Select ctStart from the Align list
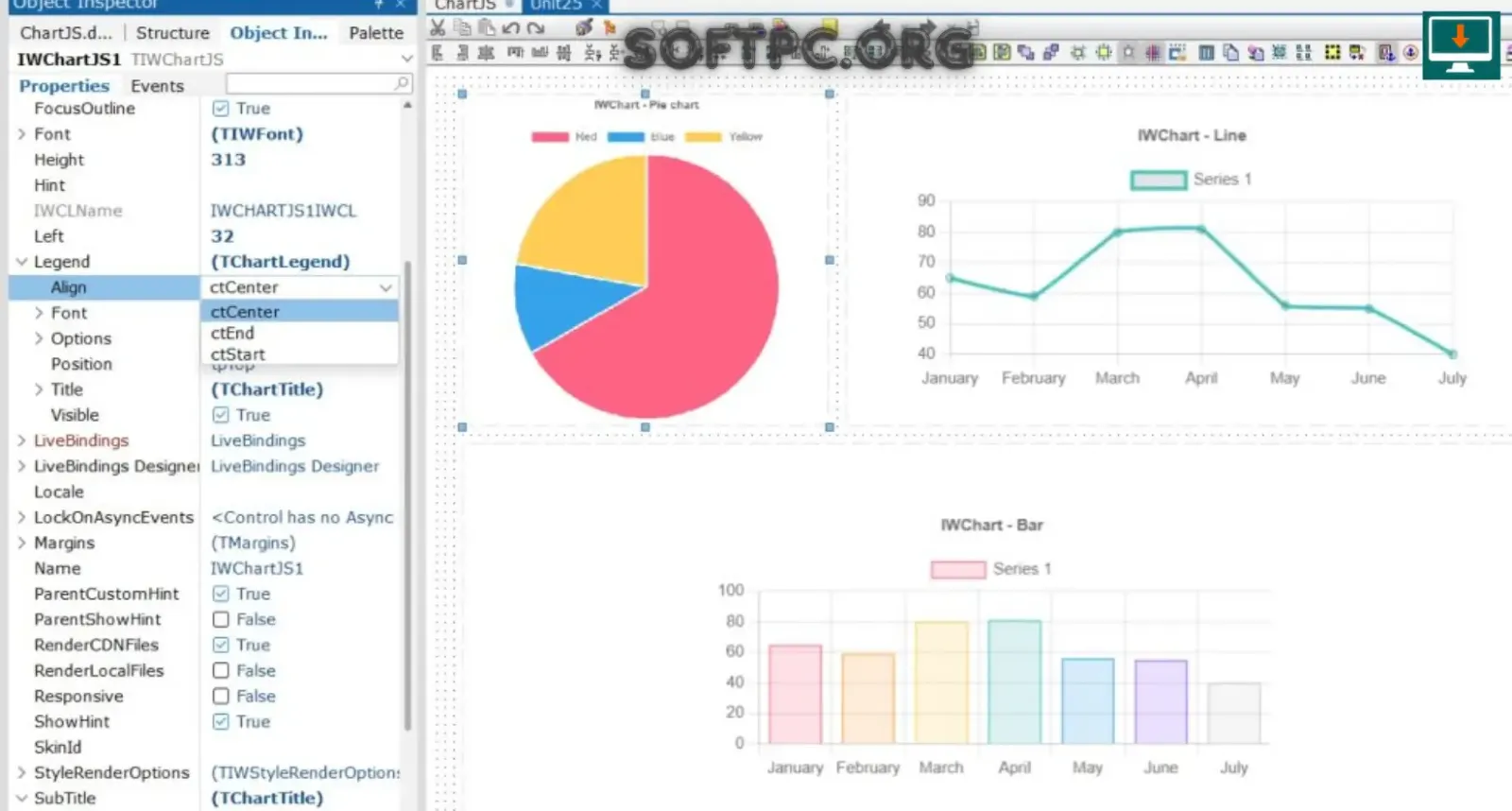Image resolution: width=1512 pixels, height=811 pixels. [x=300, y=354]
